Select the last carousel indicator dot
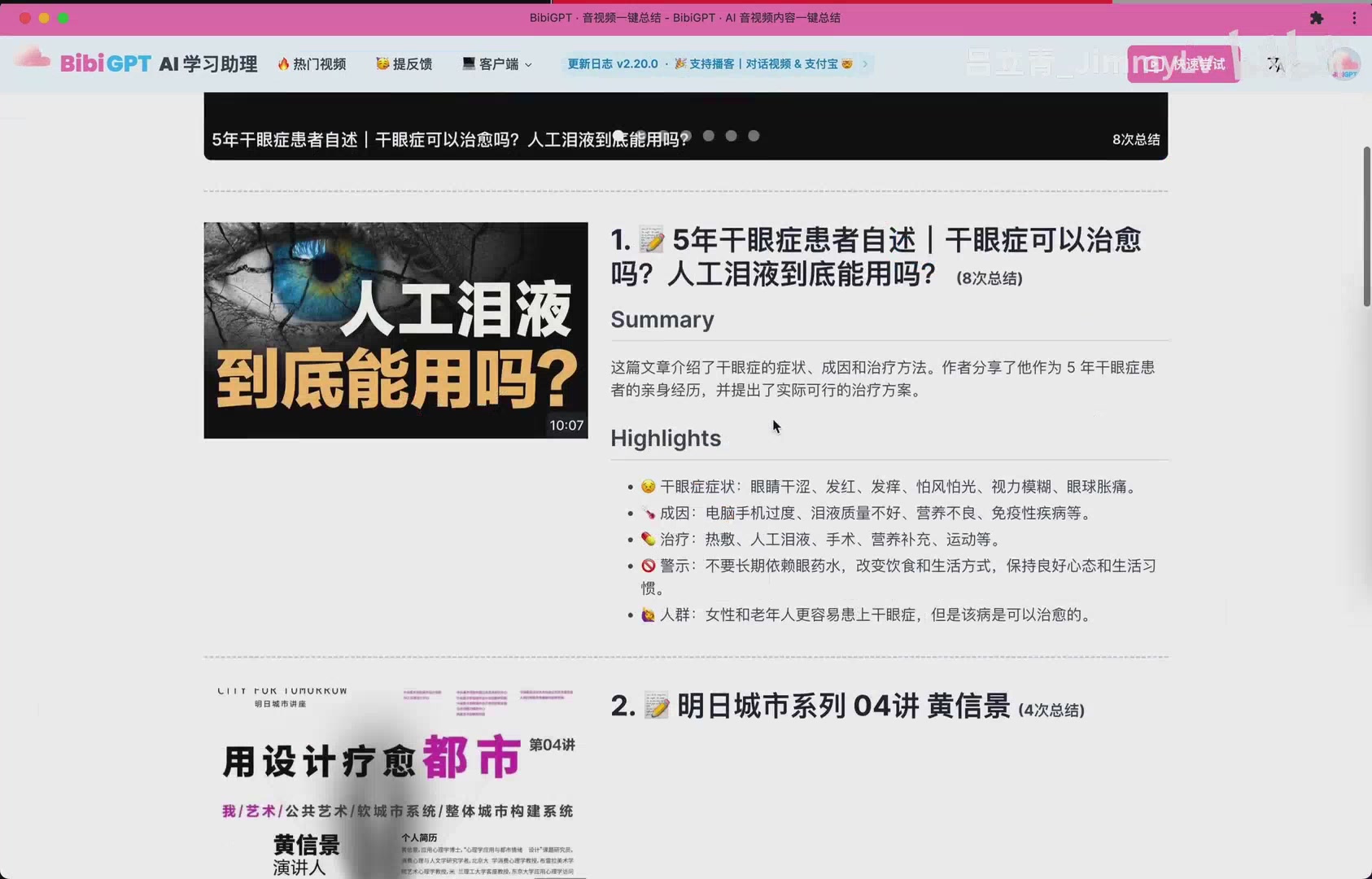 tap(754, 136)
